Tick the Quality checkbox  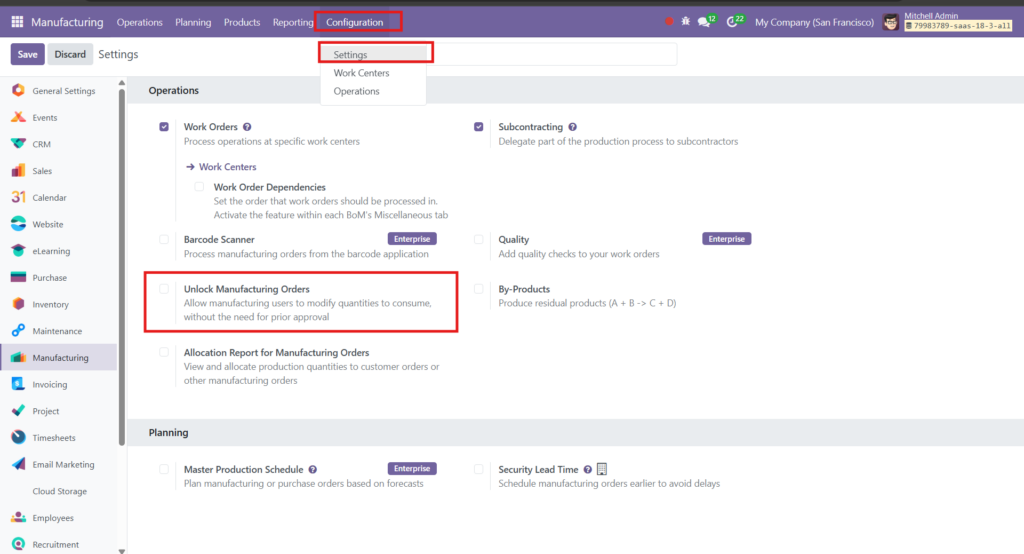[x=479, y=239]
